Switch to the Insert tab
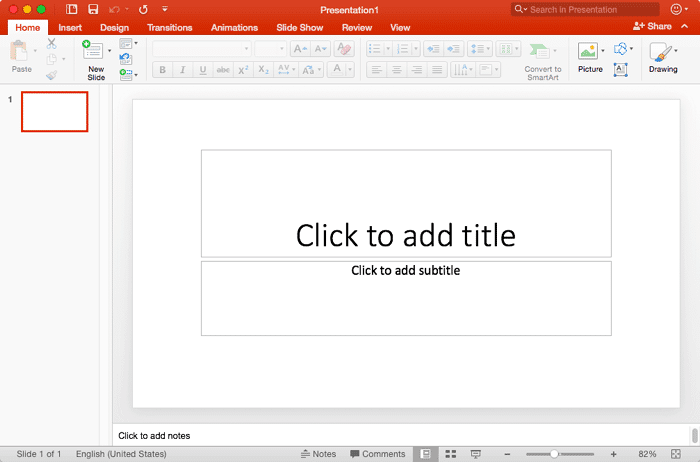 coord(70,28)
